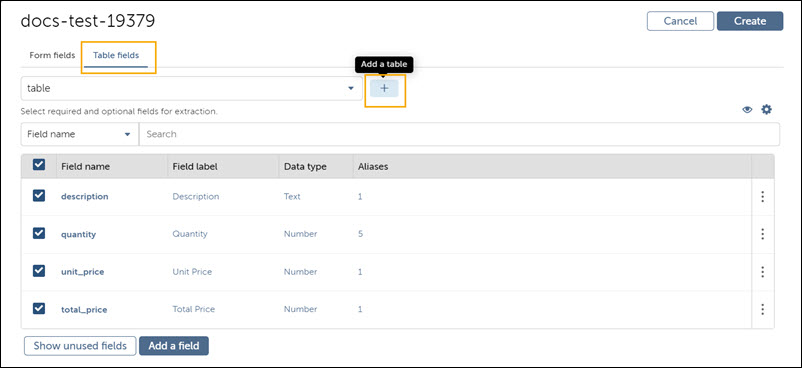Click the plus icon to add a table
This screenshot has height=368, width=802.
384,89
